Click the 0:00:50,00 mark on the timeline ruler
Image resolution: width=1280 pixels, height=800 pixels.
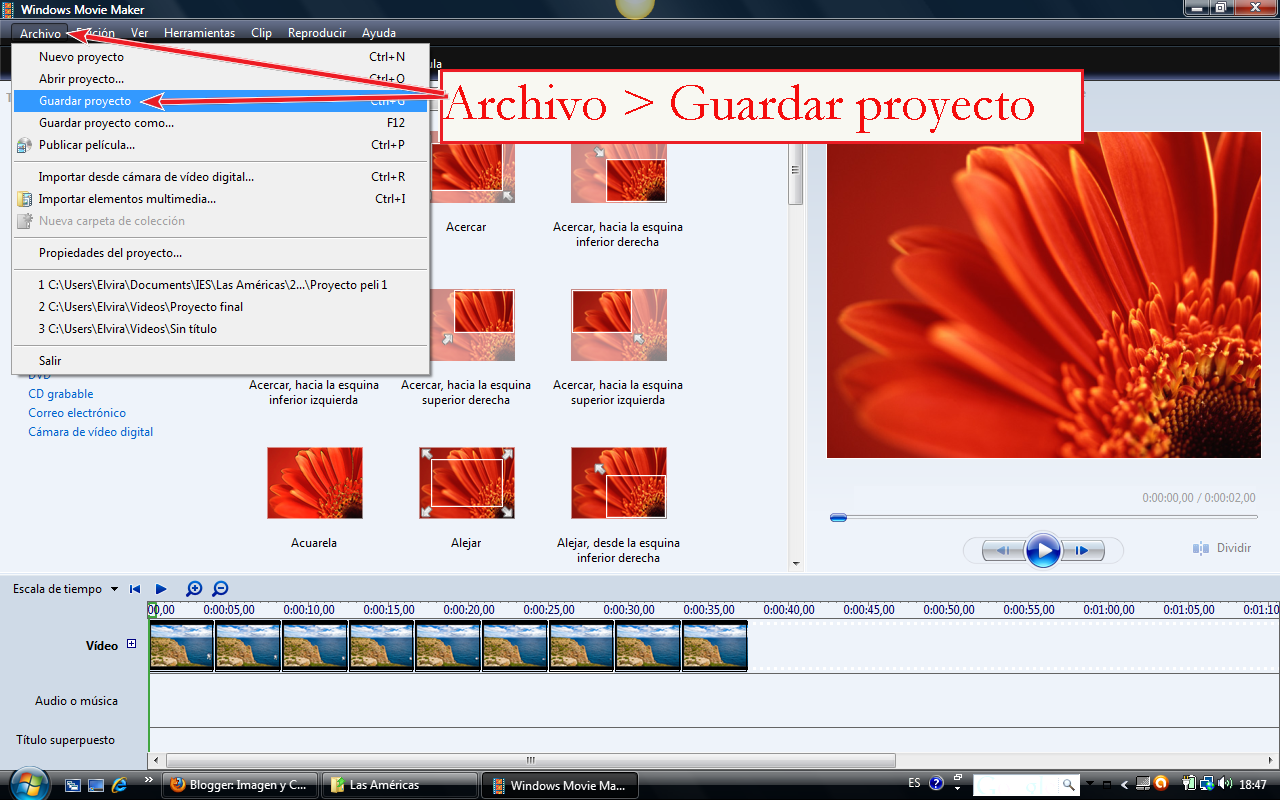point(949,609)
